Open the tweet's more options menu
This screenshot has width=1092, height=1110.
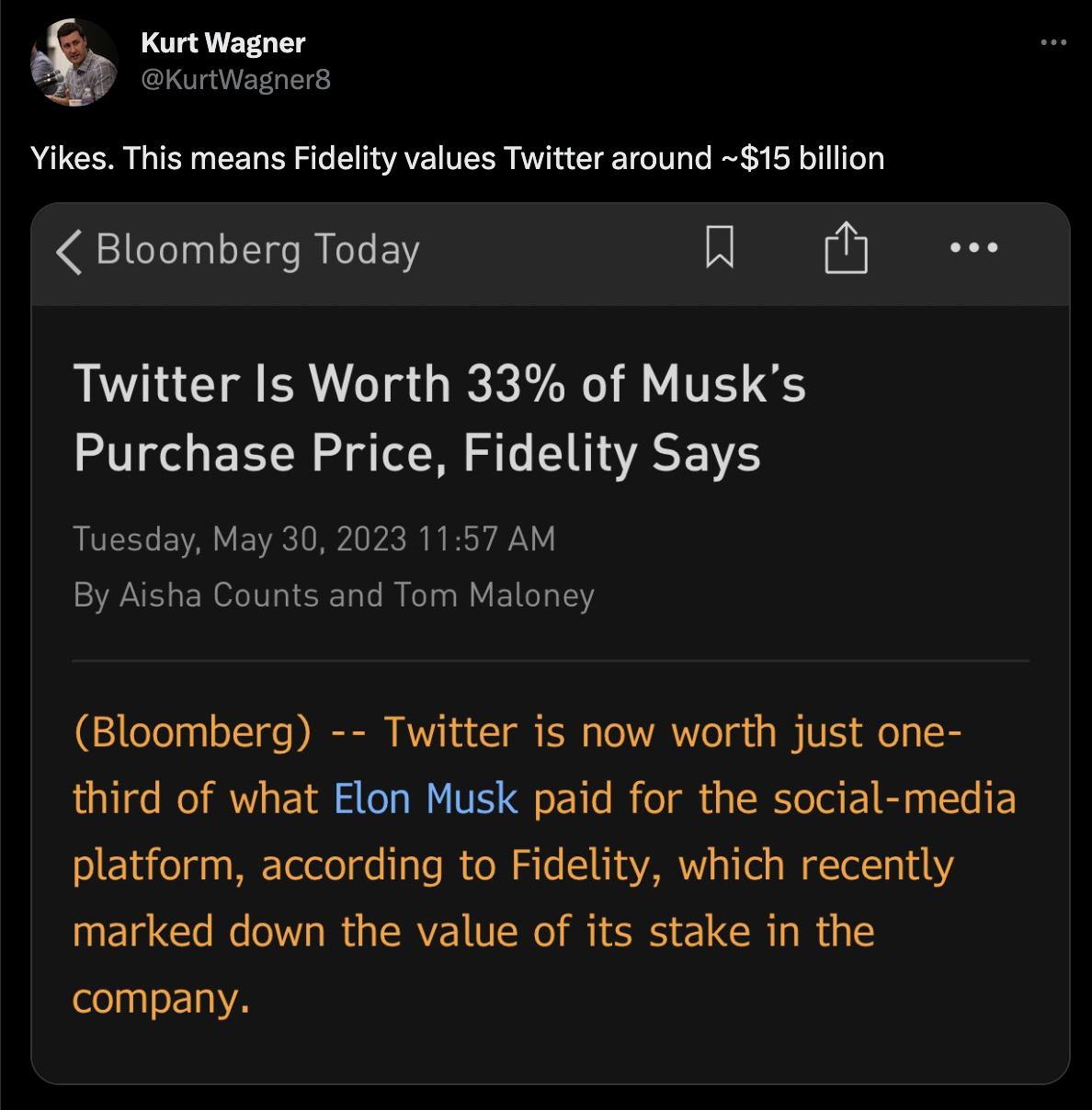[x=1053, y=42]
